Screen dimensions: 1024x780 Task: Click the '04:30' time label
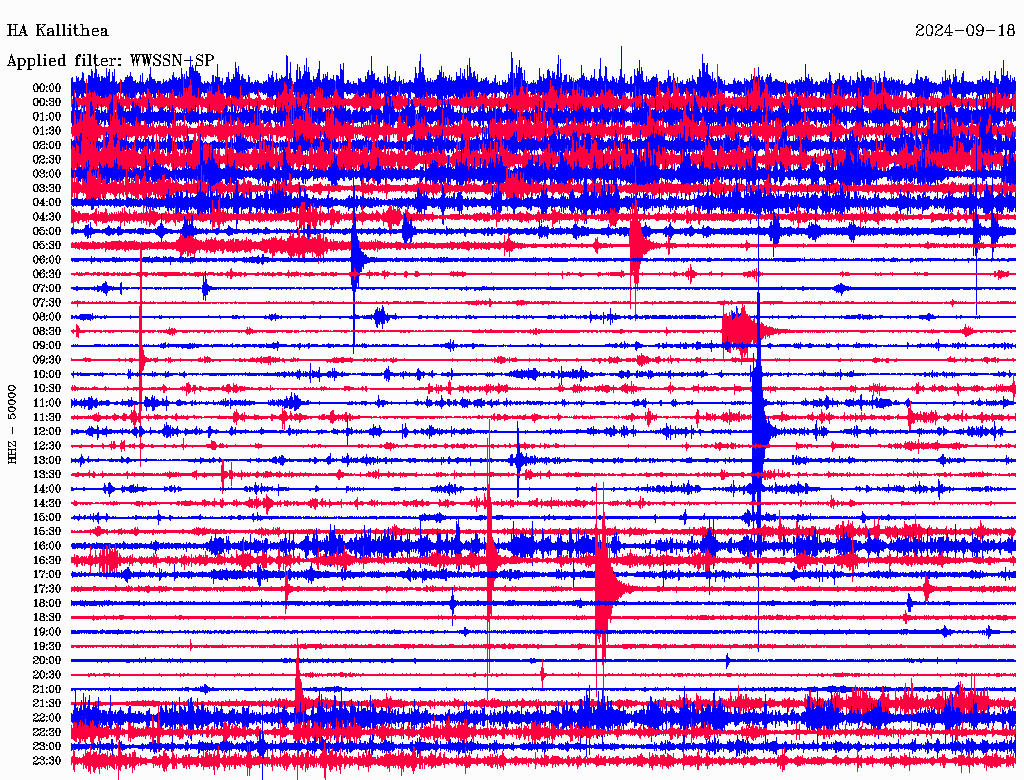[x=47, y=217]
